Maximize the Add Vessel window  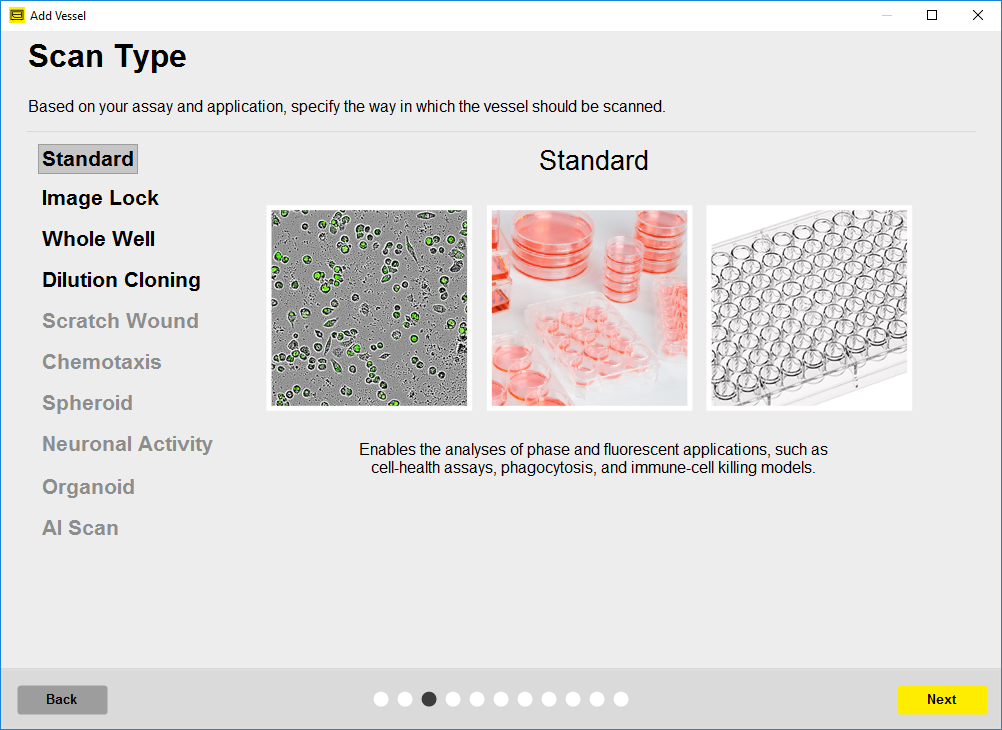click(x=932, y=15)
